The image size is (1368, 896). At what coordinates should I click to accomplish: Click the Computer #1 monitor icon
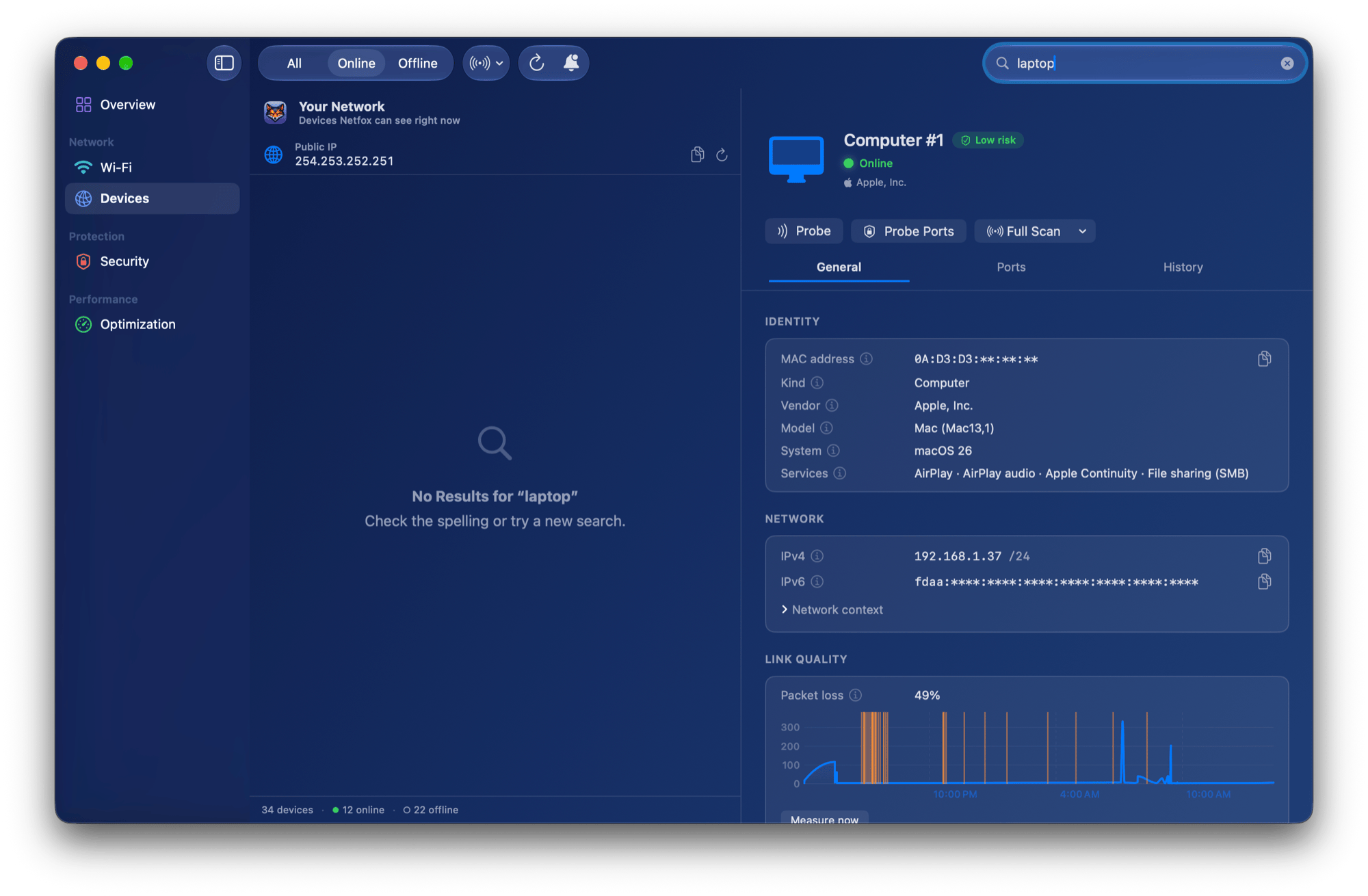point(796,159)
